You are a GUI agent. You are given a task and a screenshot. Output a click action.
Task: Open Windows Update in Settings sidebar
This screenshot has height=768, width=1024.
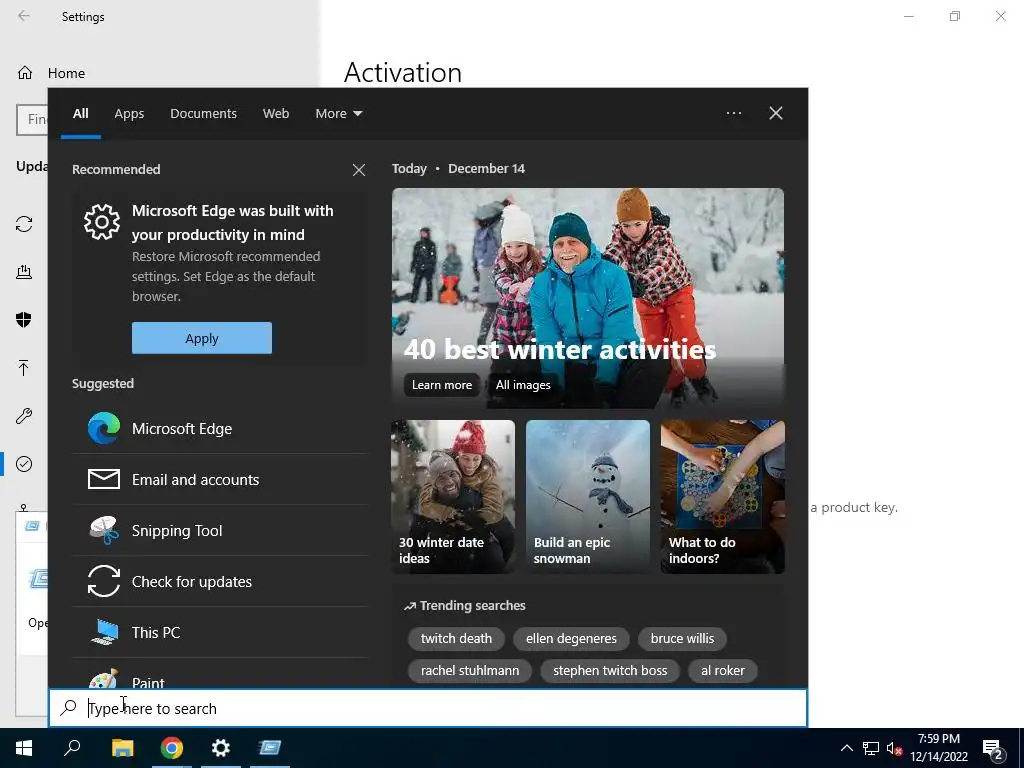point(24,224)
